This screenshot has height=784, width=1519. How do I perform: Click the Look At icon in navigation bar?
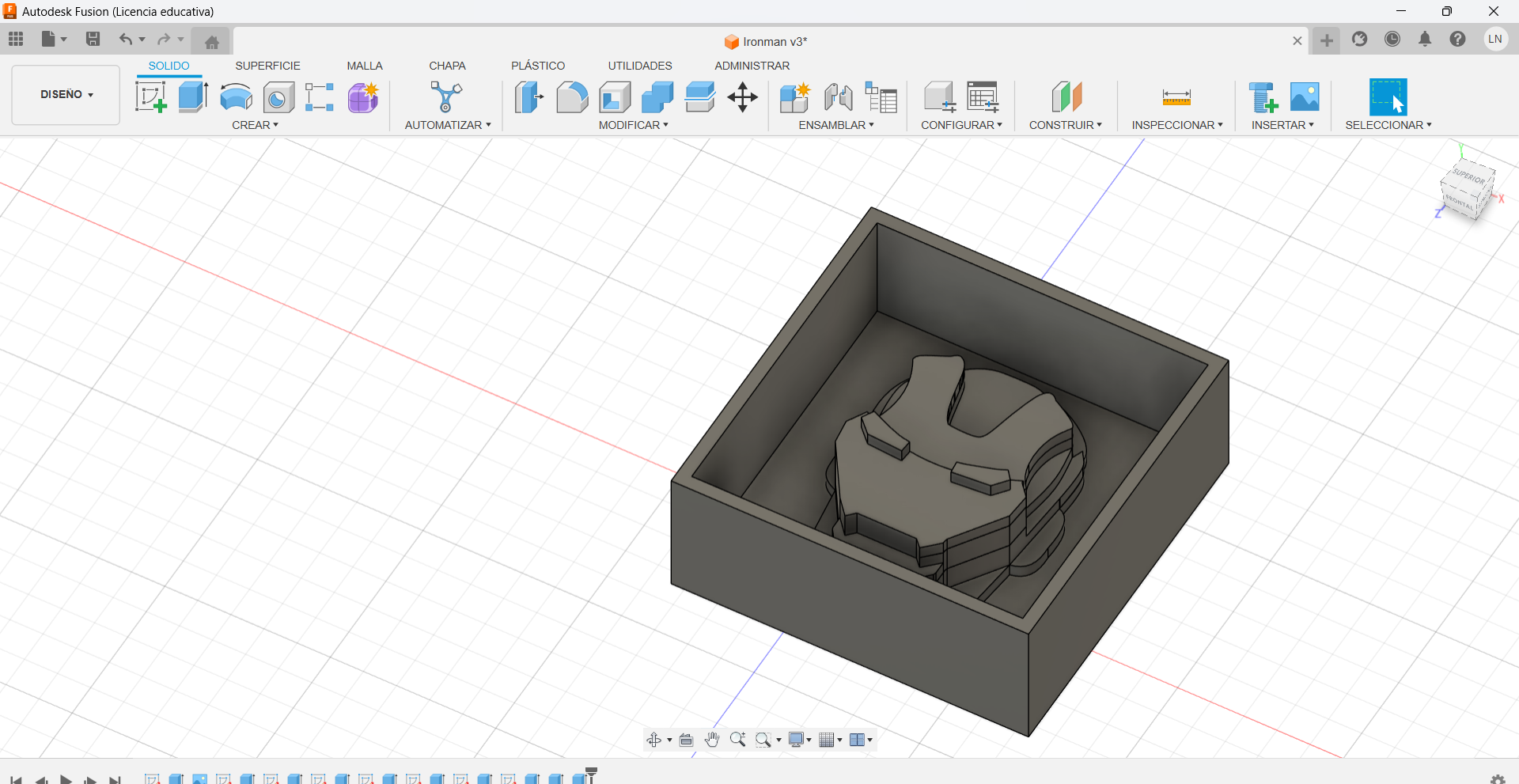[686, 740]
